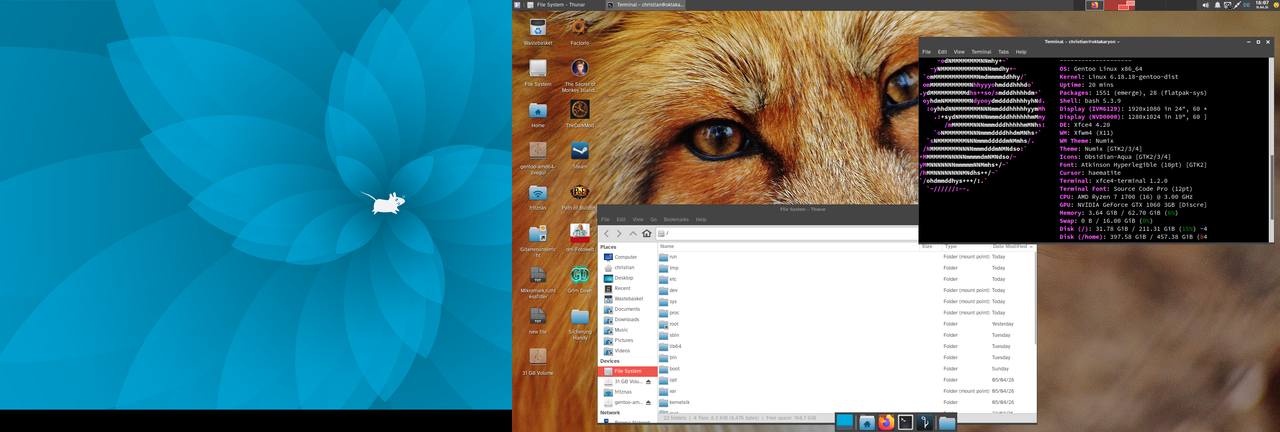The image size is (1280, 432).
Task: Switch keyboard layout DE indicator
Action: [x=1244, y=5]
